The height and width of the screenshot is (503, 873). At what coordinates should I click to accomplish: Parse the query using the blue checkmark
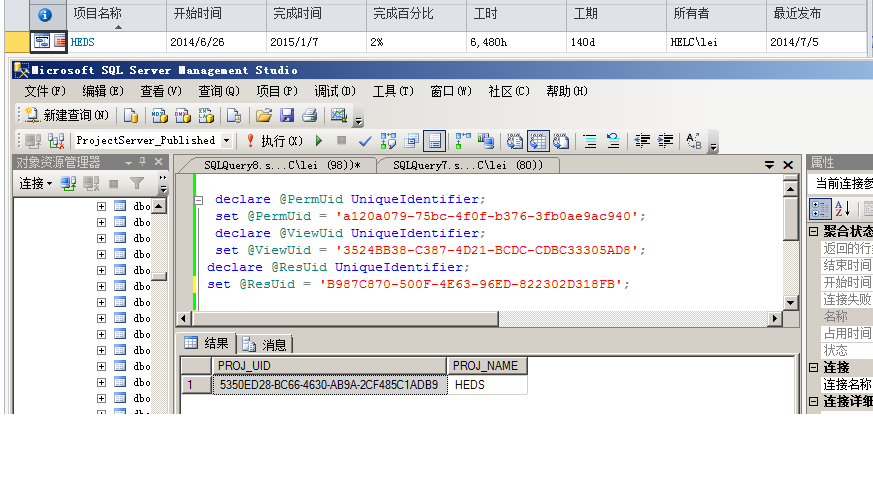(x=365, y=141)
